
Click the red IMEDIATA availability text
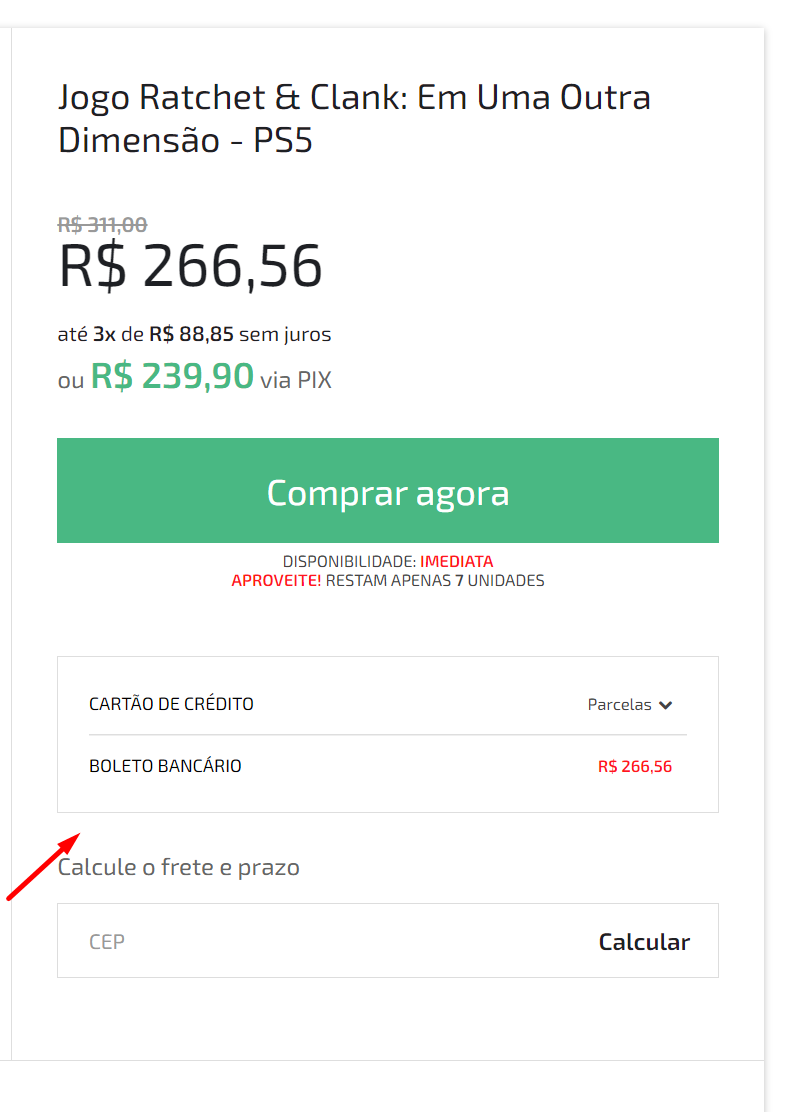pos(456,562)
